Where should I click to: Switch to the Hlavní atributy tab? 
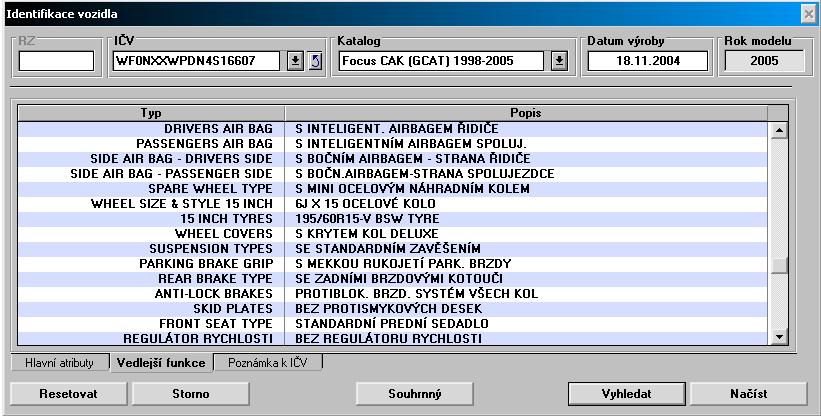[x=58, y=363]
